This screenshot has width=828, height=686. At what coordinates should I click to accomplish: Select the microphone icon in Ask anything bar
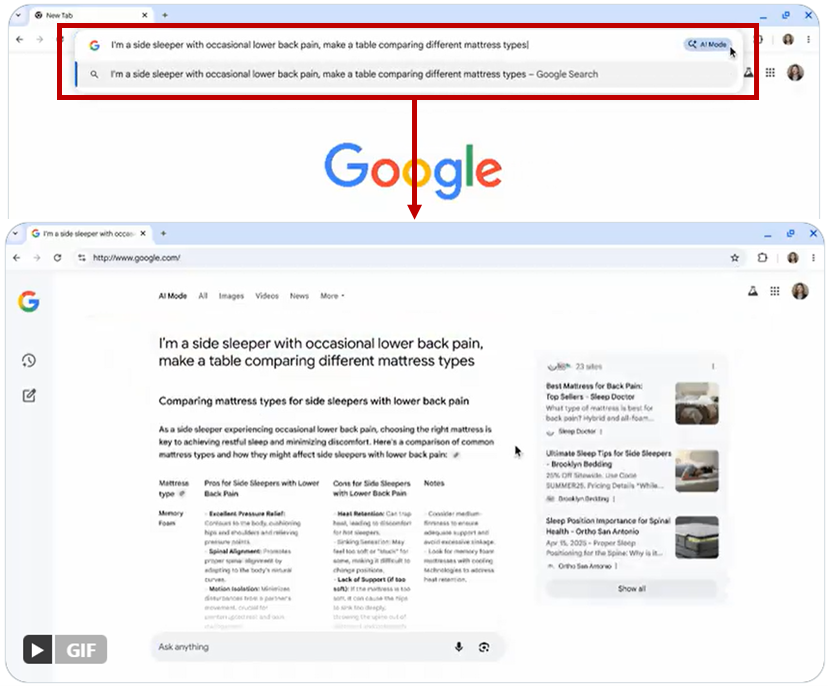(x=461, y=647)
